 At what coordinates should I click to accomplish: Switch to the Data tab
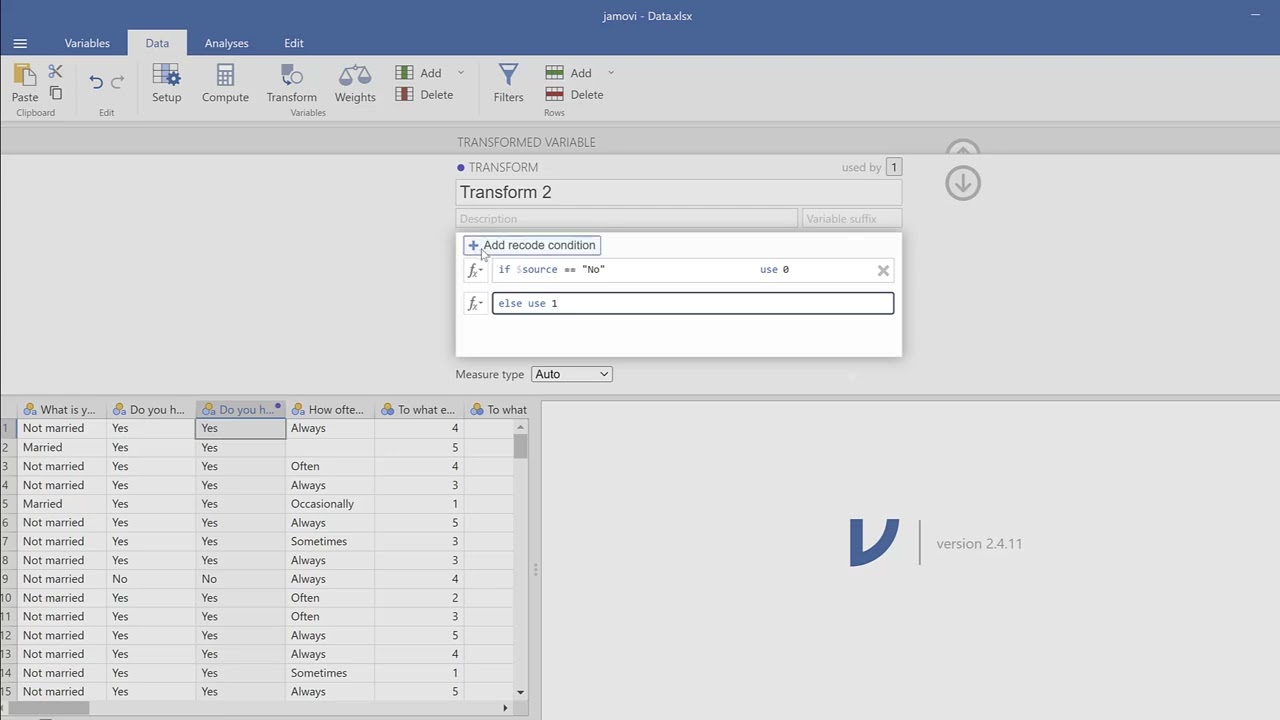click(x=157, y=43)
